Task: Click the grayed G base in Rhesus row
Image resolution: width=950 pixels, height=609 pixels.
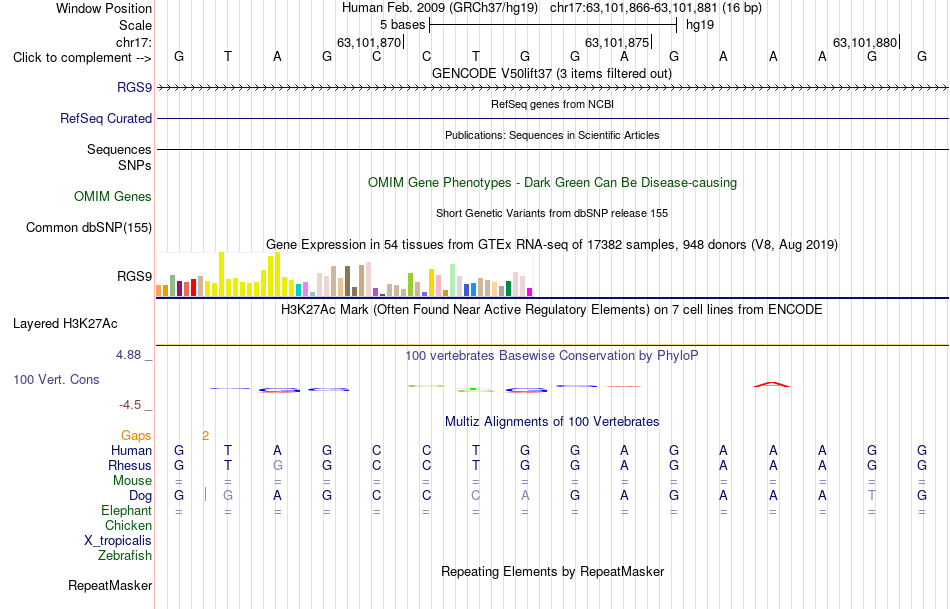Action: [277, 465]
